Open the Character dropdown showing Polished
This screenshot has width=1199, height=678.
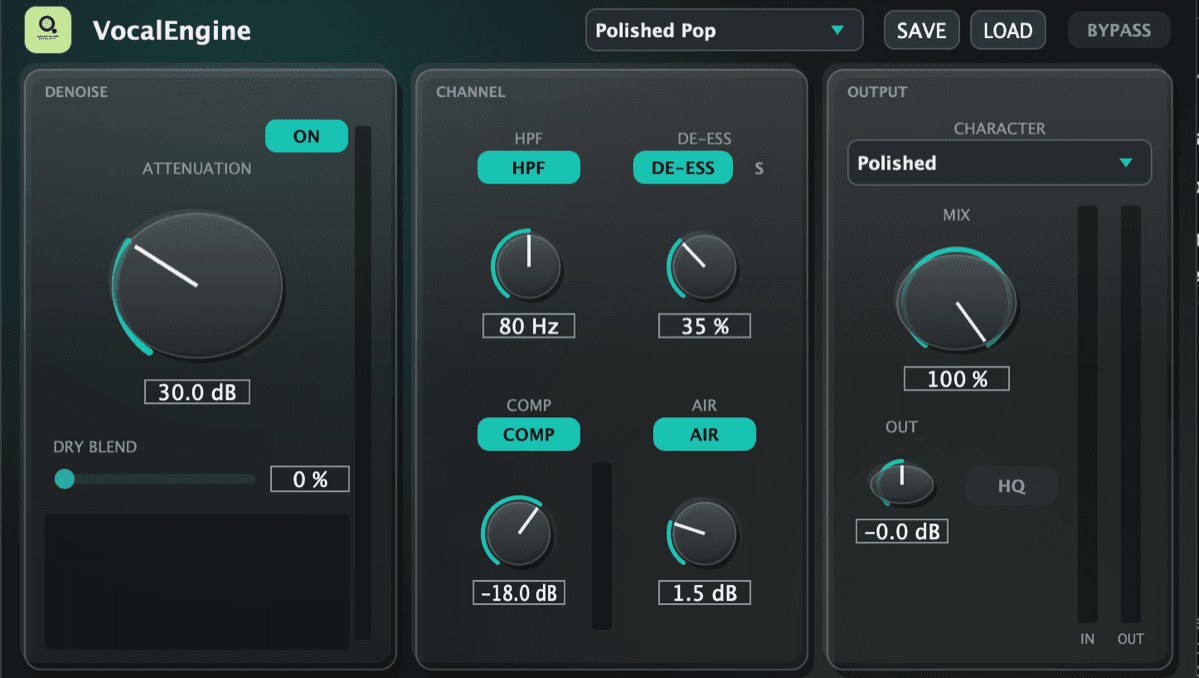pyautogui.click(x=999, y=163)
